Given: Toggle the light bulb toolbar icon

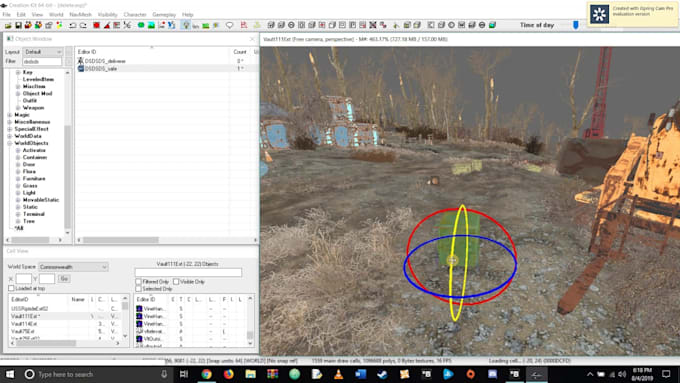Looking at the screenshot, I should (186, 25).
